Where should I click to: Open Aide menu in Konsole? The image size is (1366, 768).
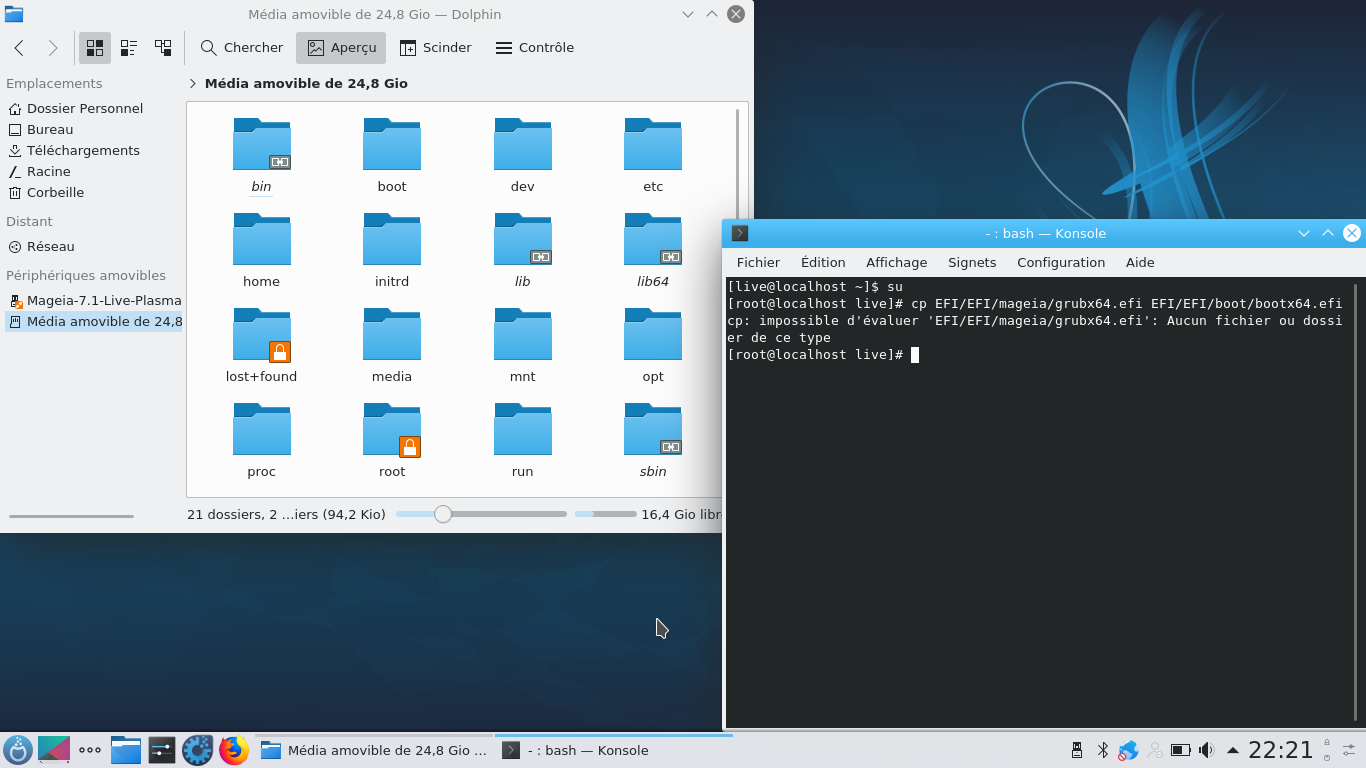1140,262
